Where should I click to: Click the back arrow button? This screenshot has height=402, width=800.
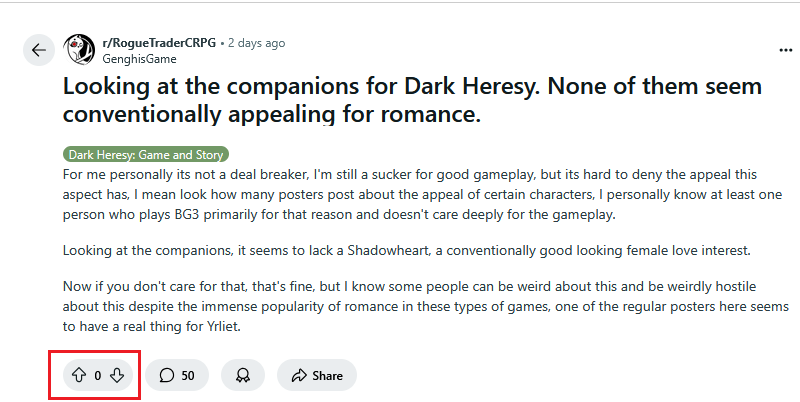coord(39,51)
